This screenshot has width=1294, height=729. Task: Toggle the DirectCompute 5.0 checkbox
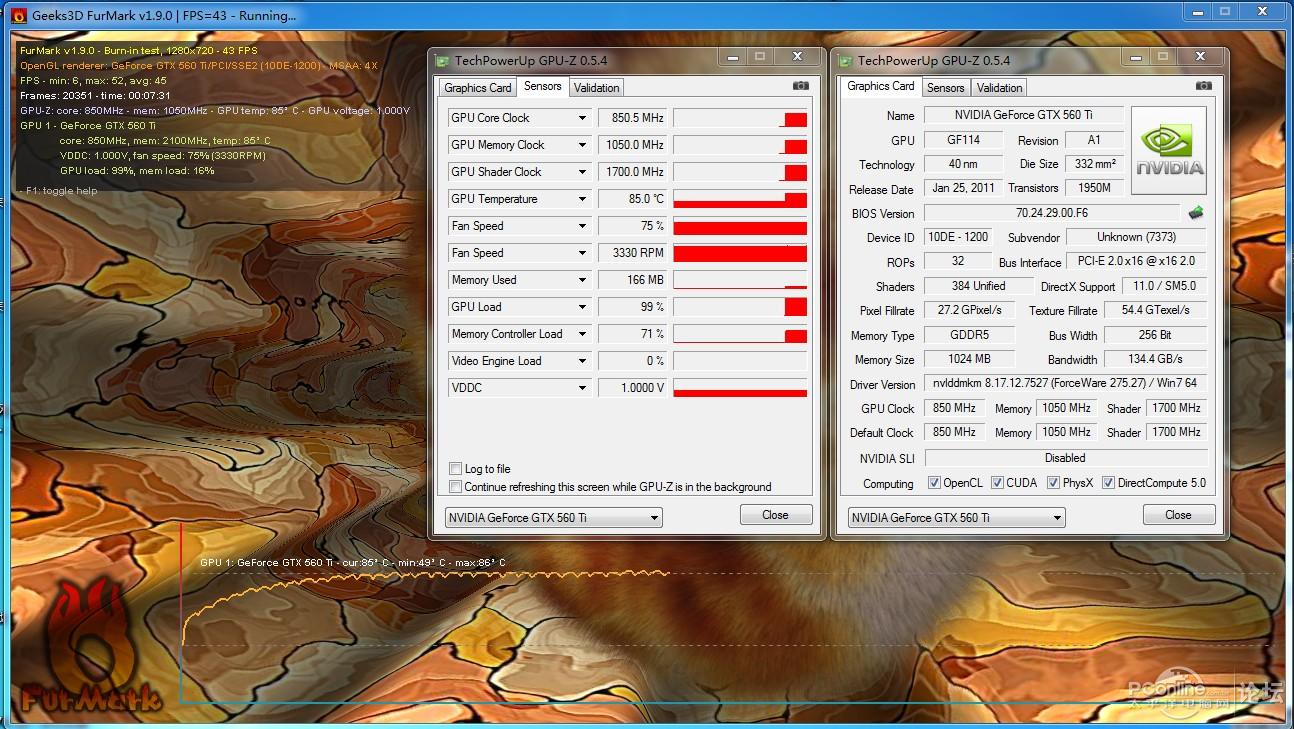(1108, 483)
